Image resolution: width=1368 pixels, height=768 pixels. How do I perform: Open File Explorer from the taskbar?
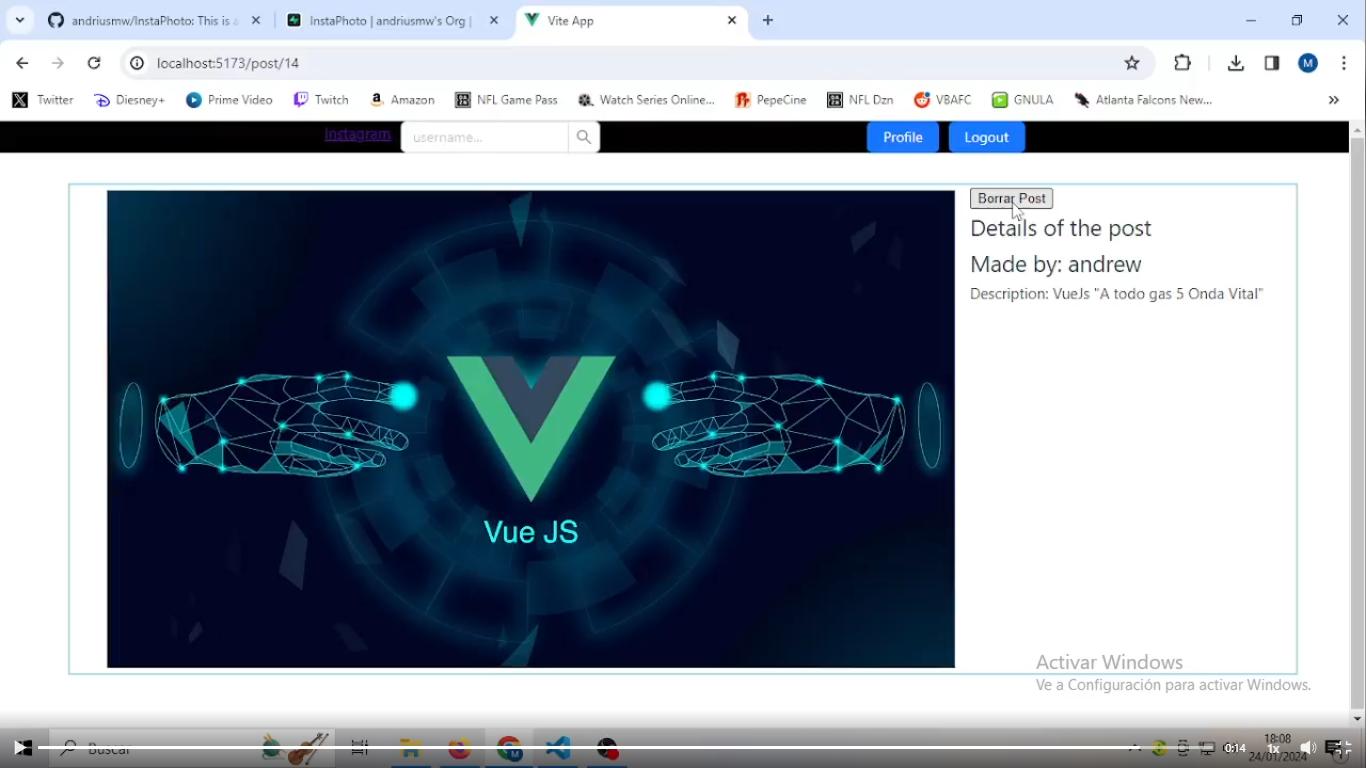(410, 748)
